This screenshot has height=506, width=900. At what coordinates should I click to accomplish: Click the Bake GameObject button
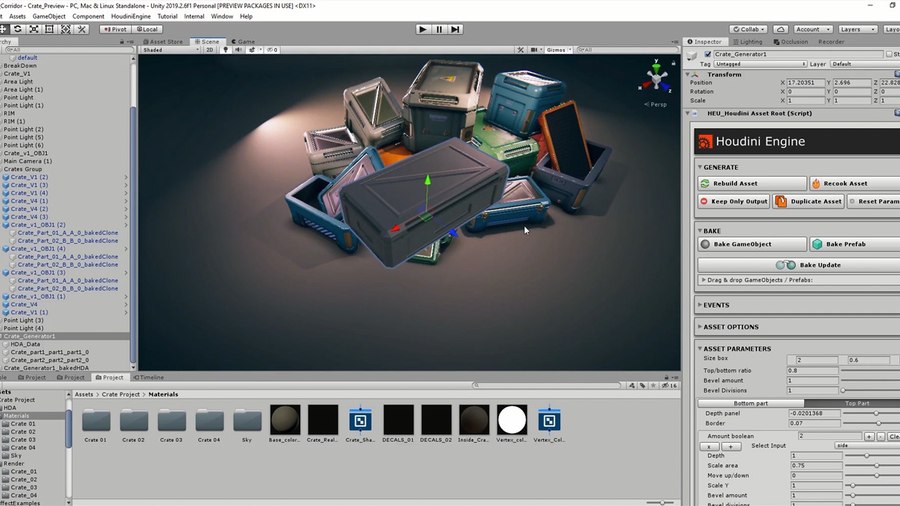(x=752, y=244)
